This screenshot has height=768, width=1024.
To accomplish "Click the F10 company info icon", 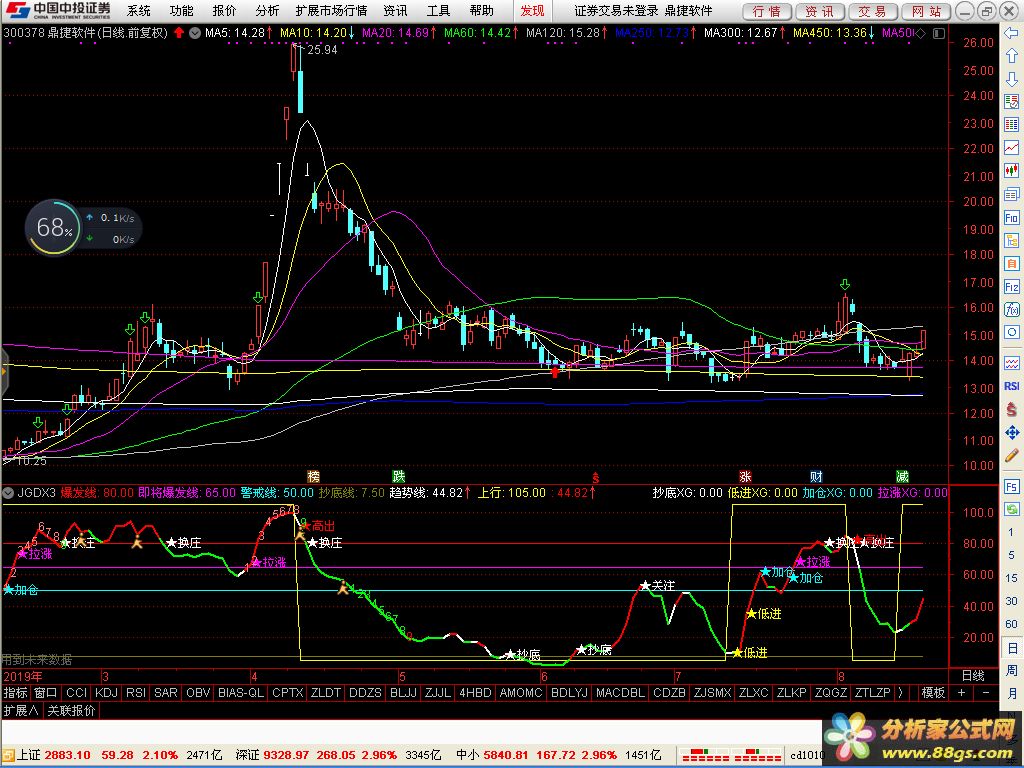I will tap(1011, 217).
